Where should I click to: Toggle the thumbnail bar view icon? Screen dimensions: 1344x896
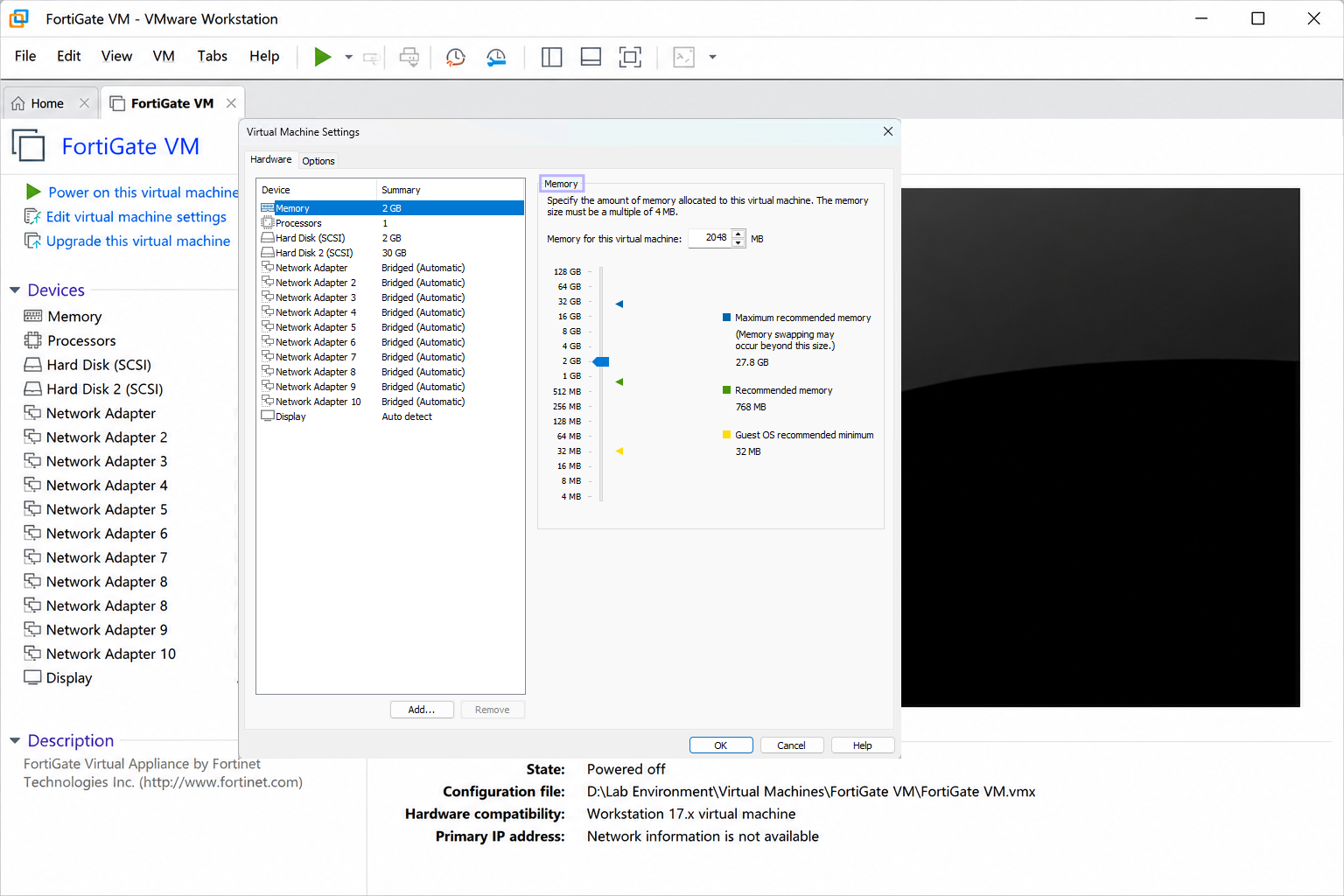[x=591, y=58]
